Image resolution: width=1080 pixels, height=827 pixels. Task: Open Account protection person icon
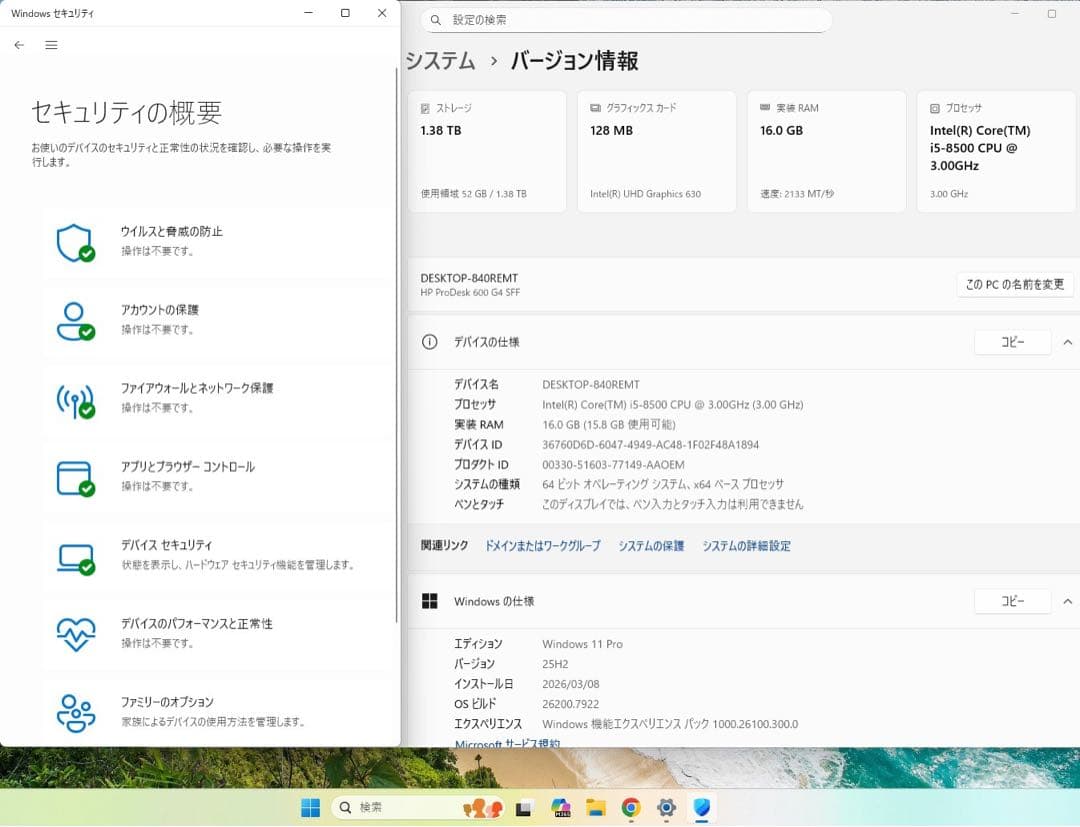click(x=75, y=322)
